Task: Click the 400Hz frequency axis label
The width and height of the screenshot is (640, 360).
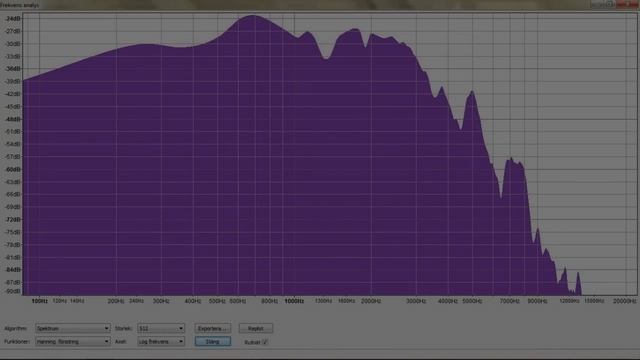Action: tap(193, 301)
